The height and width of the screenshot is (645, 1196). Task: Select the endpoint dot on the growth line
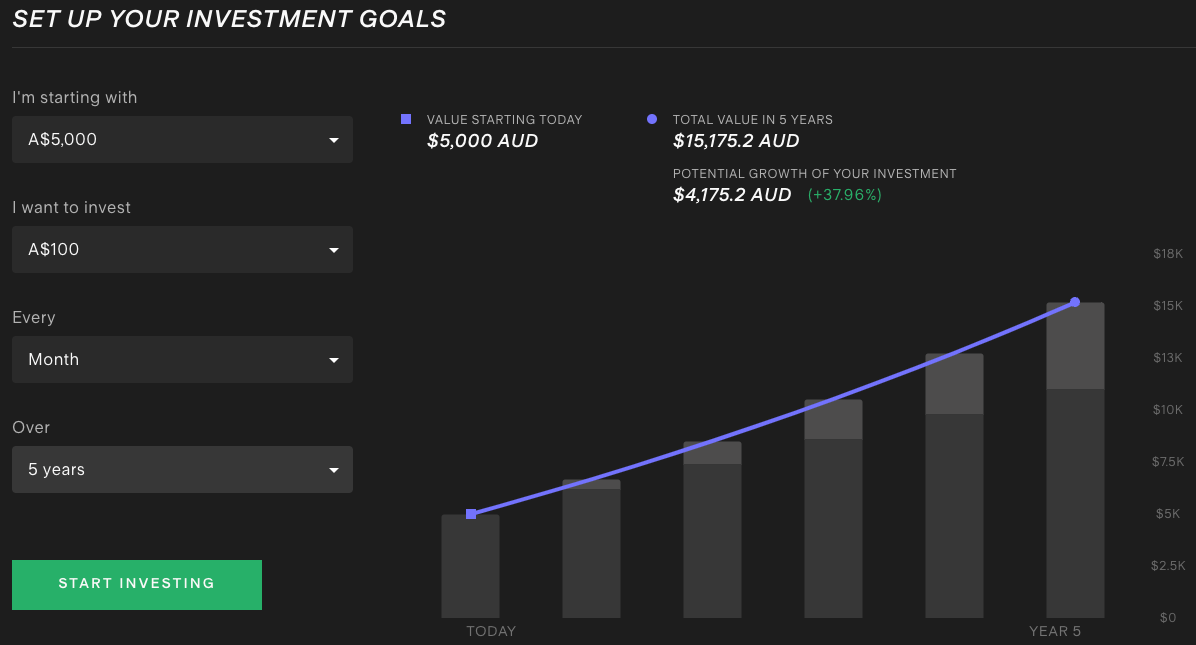[1075, 301]
